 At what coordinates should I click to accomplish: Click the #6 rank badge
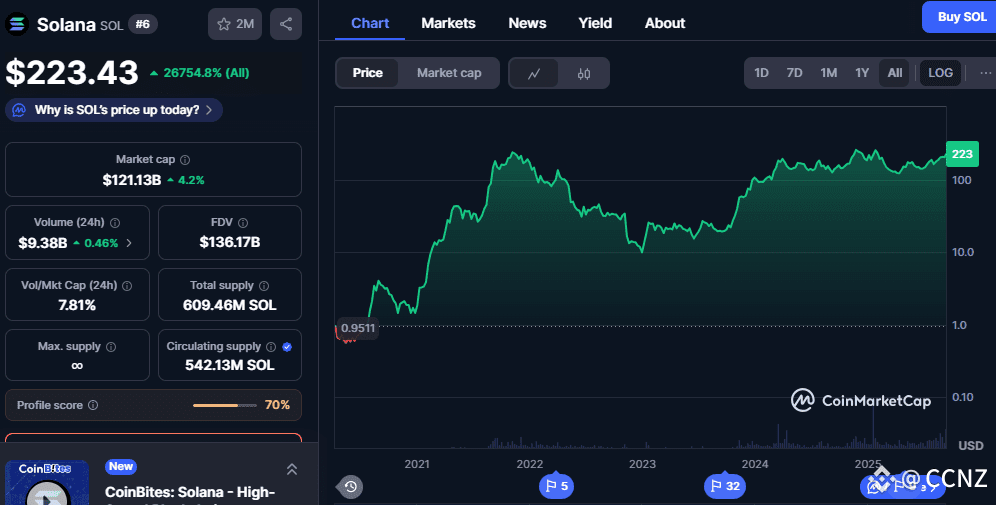click(x=143, y=24)
